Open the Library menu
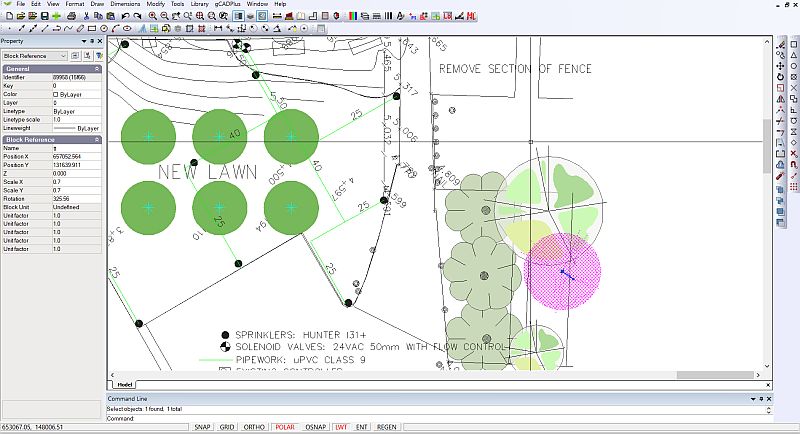 pyautogui.click(x=199, y=4)
